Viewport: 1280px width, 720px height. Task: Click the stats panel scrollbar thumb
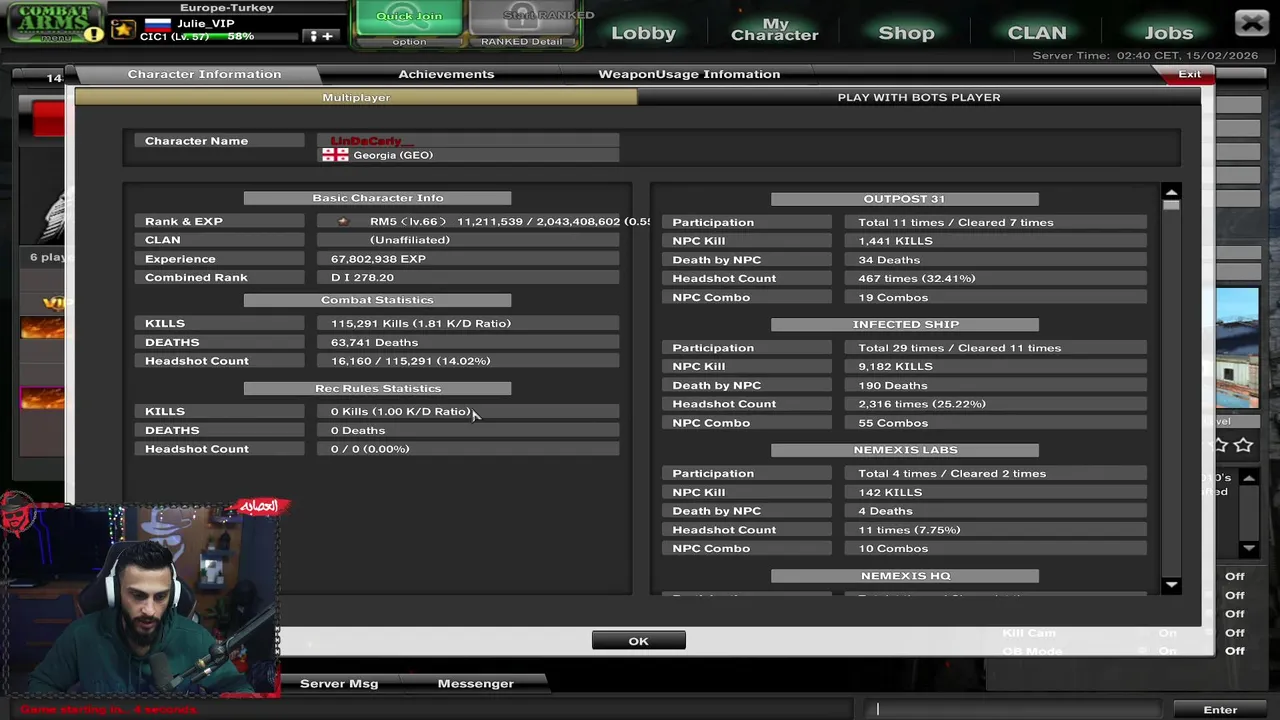pyautogui.click(x=1171, y=205)
